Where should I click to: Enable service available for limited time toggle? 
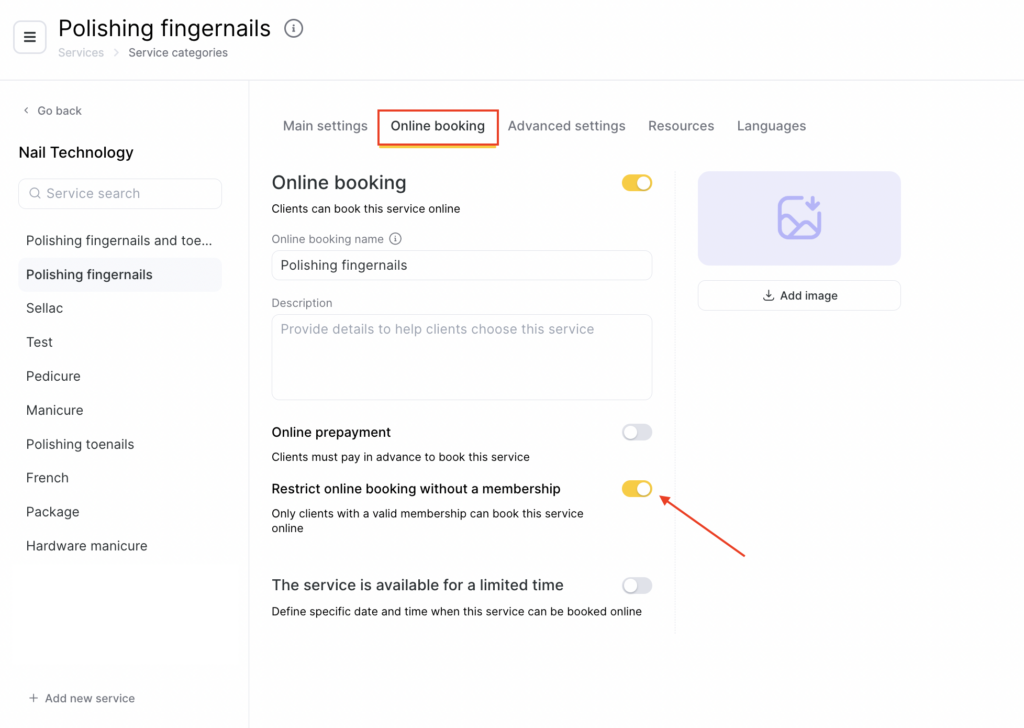coord(636,585)
